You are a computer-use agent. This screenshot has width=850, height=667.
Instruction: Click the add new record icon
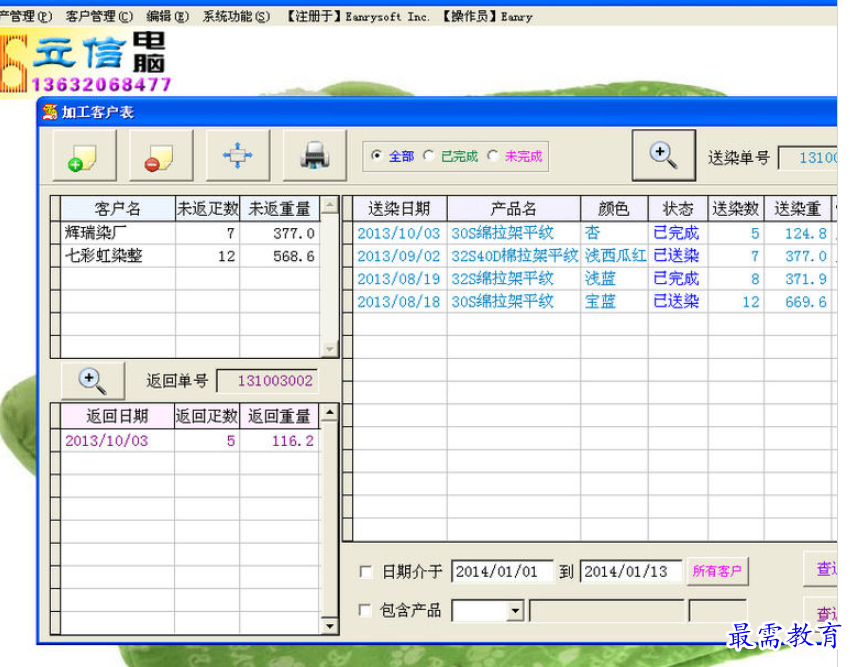click(x=84, y=156)
